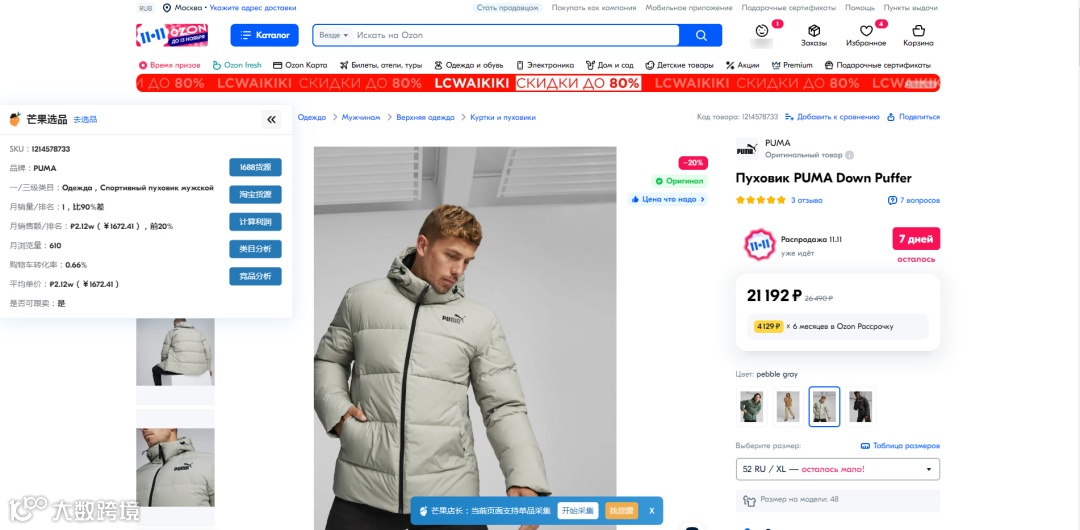
Task: Open the Каталог menu button
Action: pyautogui.click(x=264, y=35)
